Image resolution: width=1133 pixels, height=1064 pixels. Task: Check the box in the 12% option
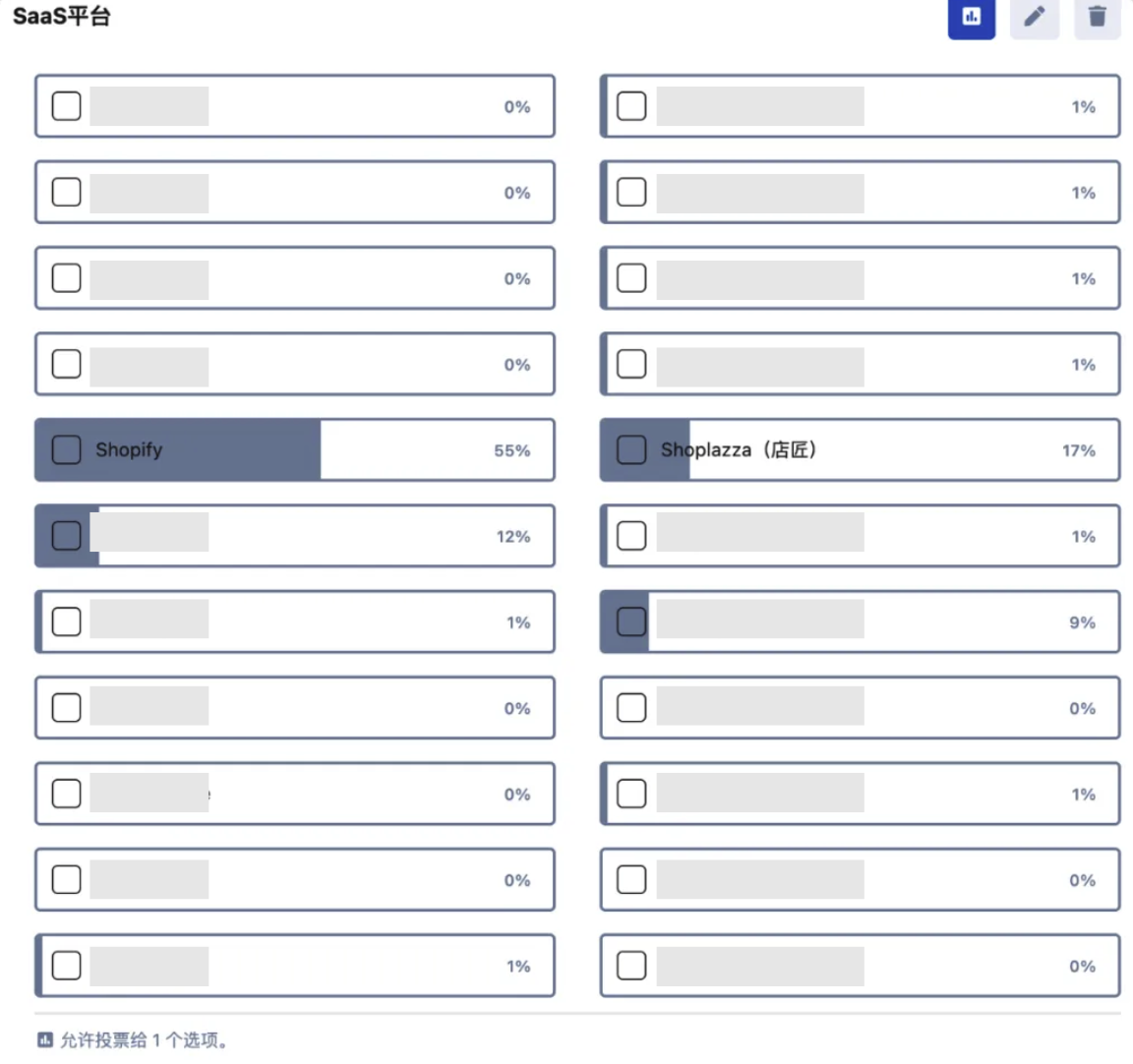tap(66, 536)
